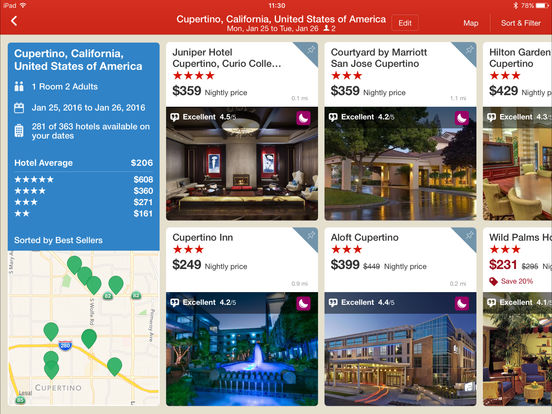The width and height of the screenshot is (552, 414).
Task: Tap the Save 20% tag icon
Action: click(493, 281)
